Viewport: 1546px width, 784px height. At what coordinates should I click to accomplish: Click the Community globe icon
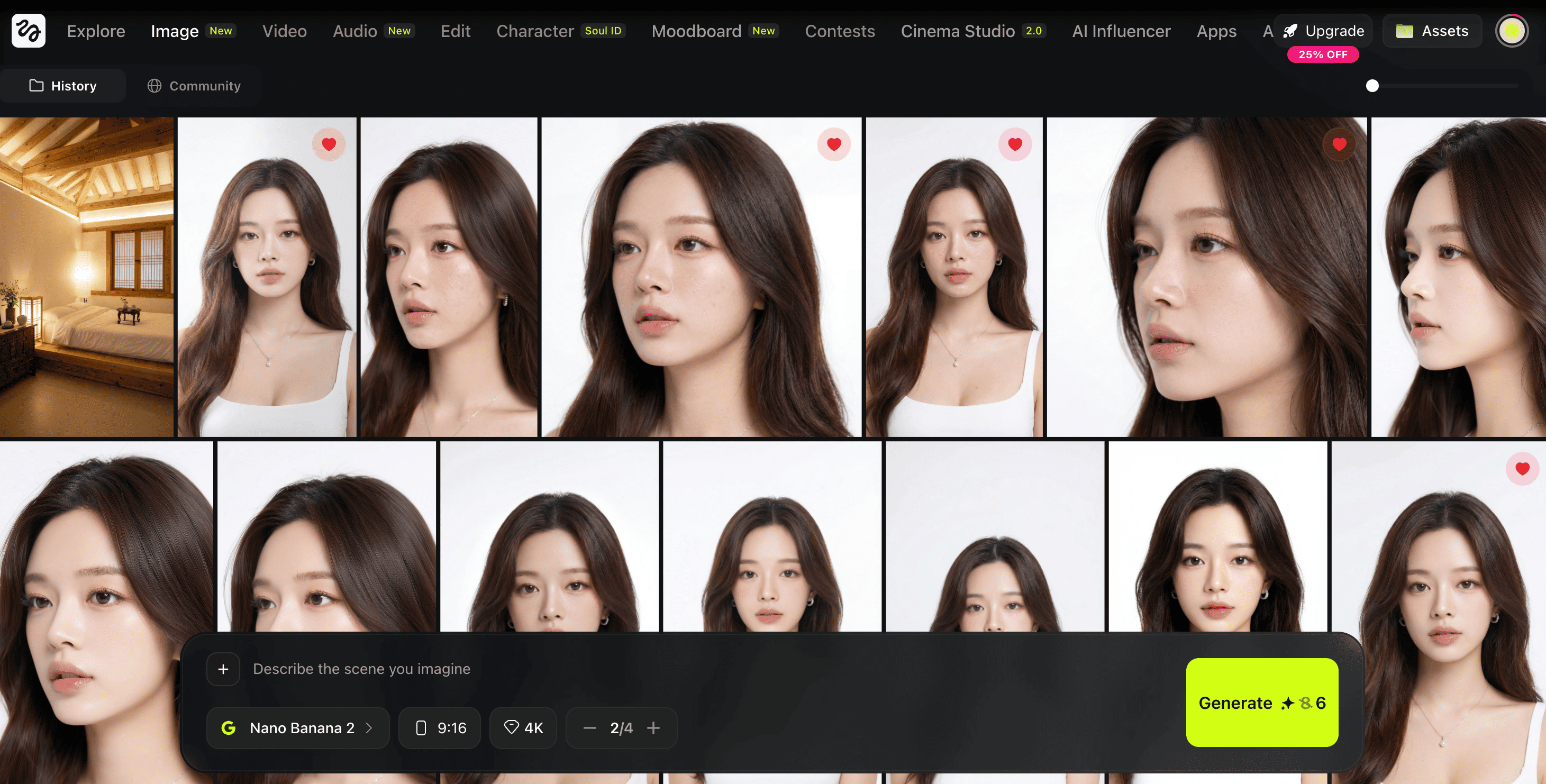(x=154, y=85)
